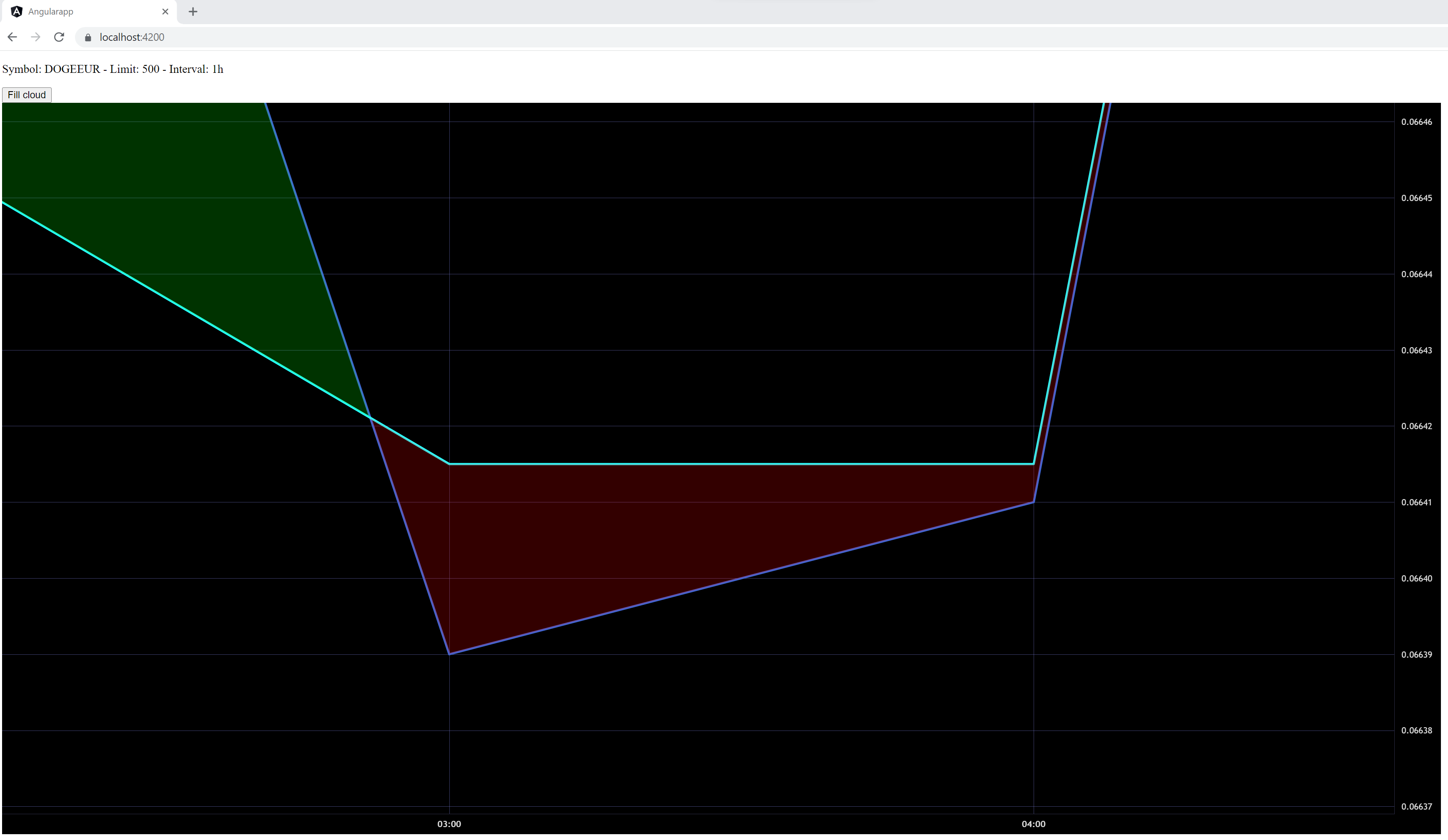Image resolution: width=1448 pixels, height=840 pixels.
Task: Click the 03:00 time axis label
Action: coord(449,824)
